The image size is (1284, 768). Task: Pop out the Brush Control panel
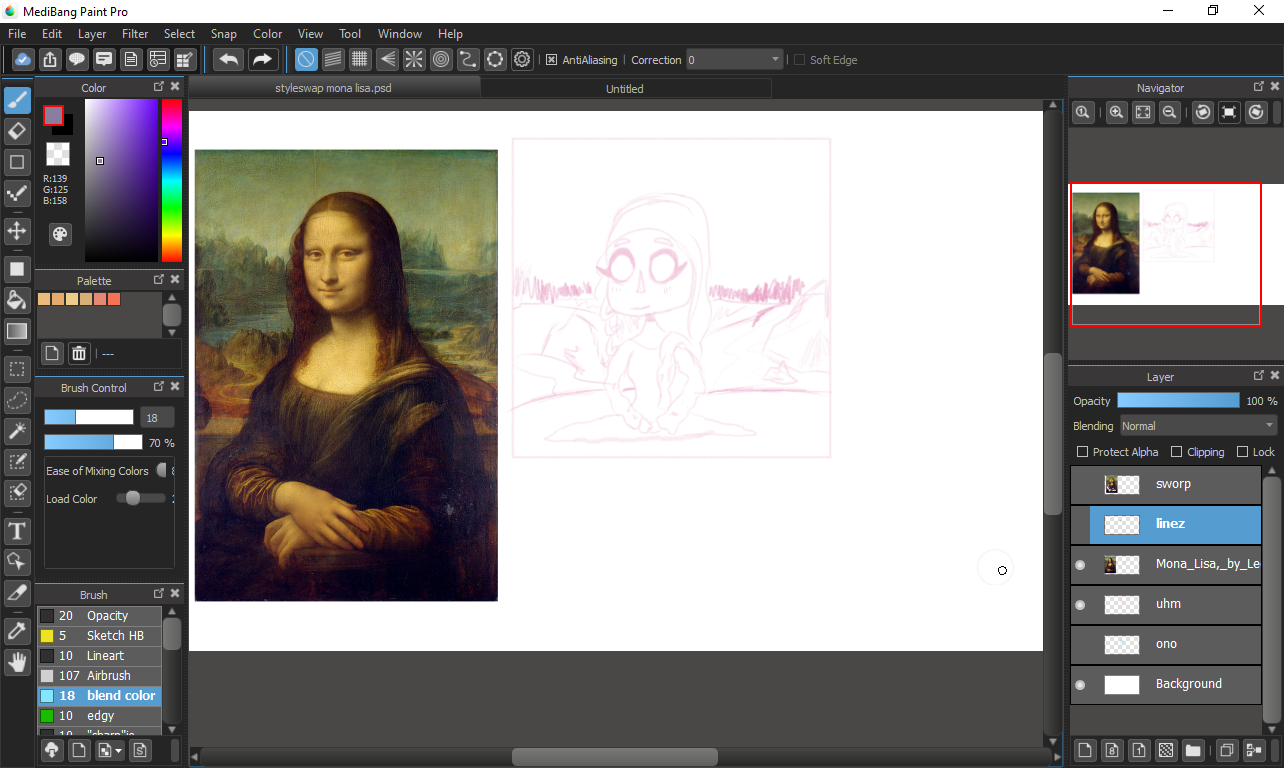point(159,387)
